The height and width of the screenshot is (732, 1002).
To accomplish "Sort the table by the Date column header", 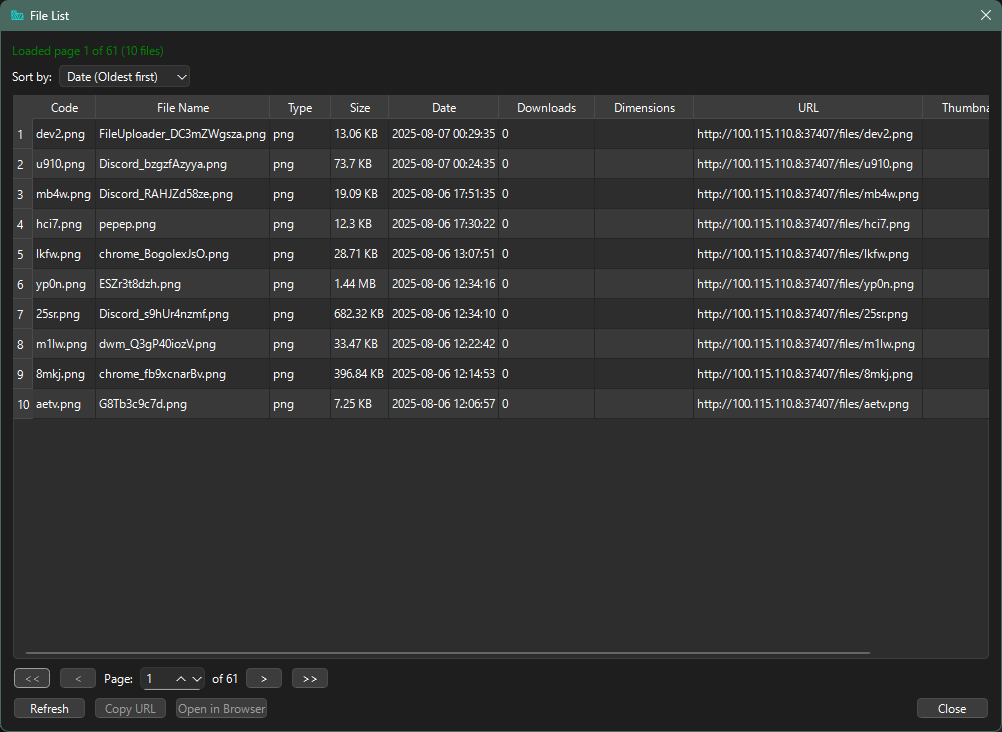I will pos(443,108).
